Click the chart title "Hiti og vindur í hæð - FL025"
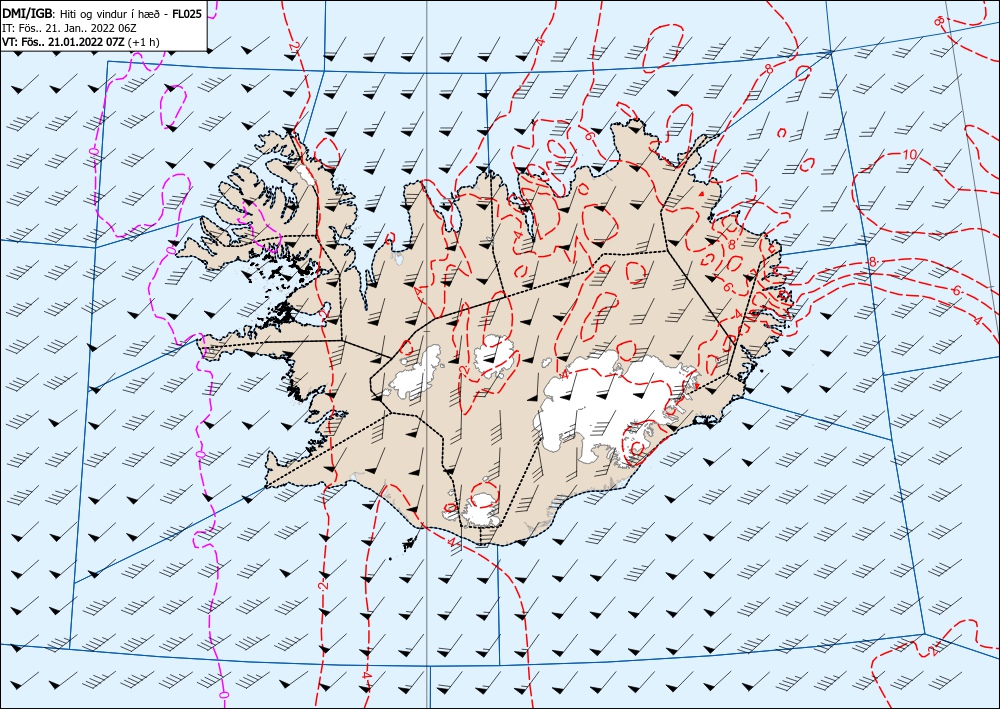Screen dimensions: 1000x709 coord(131,14)
